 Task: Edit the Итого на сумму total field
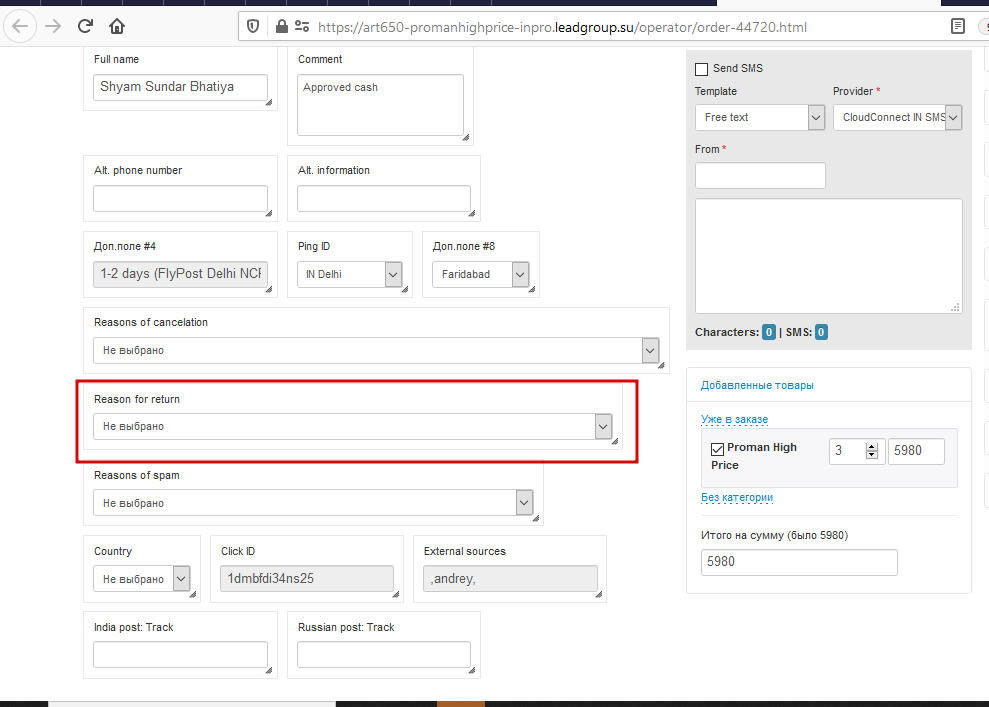click(799, 562)
